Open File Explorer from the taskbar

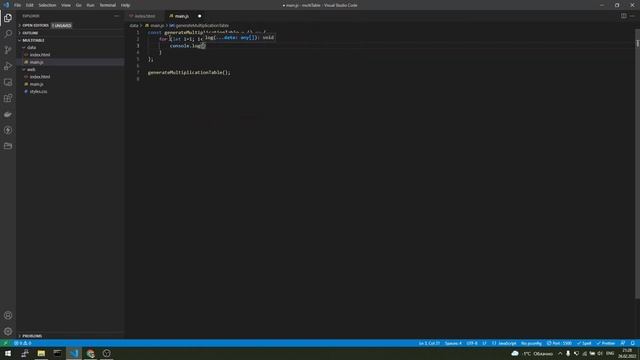(41, 353)
